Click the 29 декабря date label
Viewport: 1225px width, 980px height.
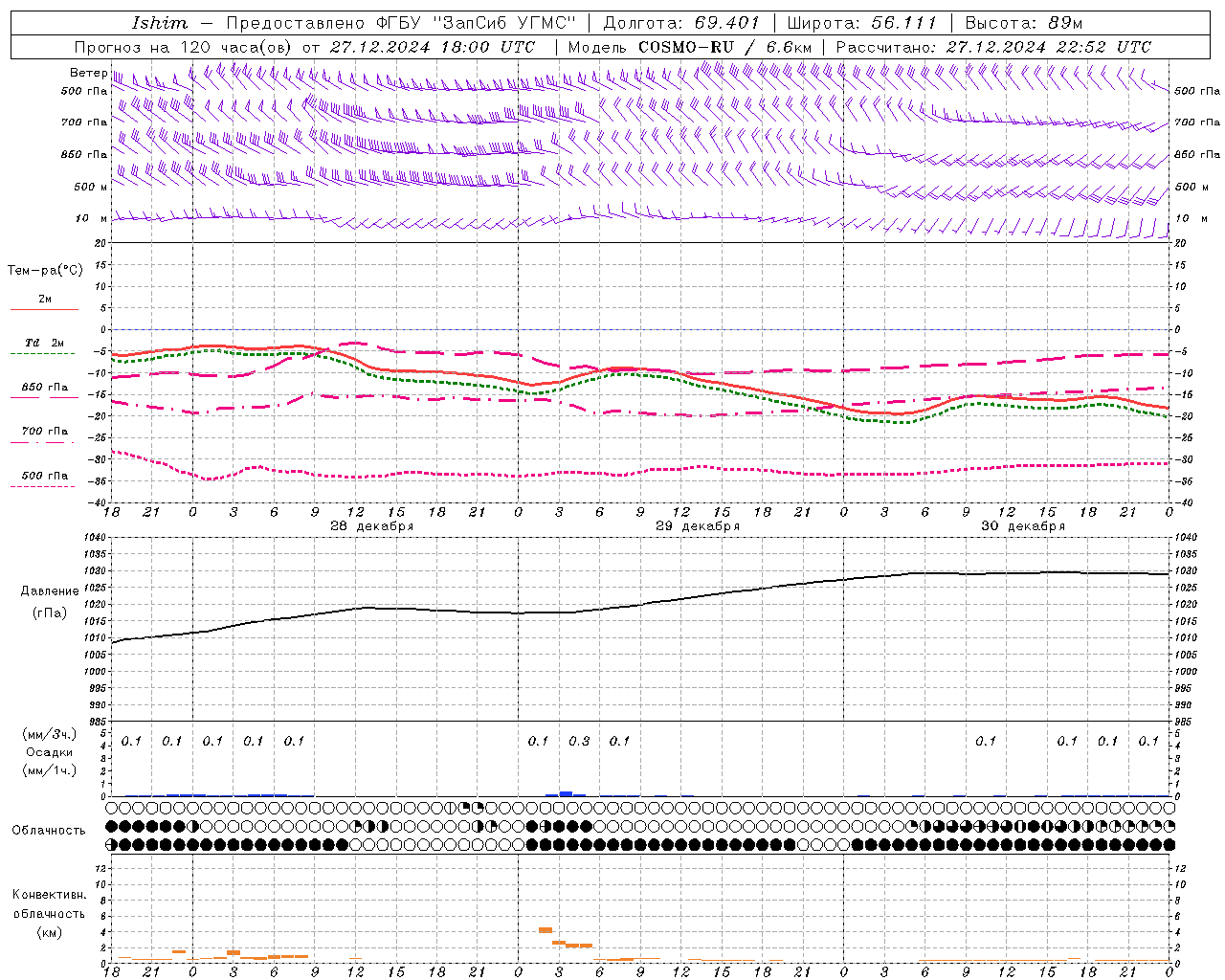pyautogui.click(x=697, y=526)
